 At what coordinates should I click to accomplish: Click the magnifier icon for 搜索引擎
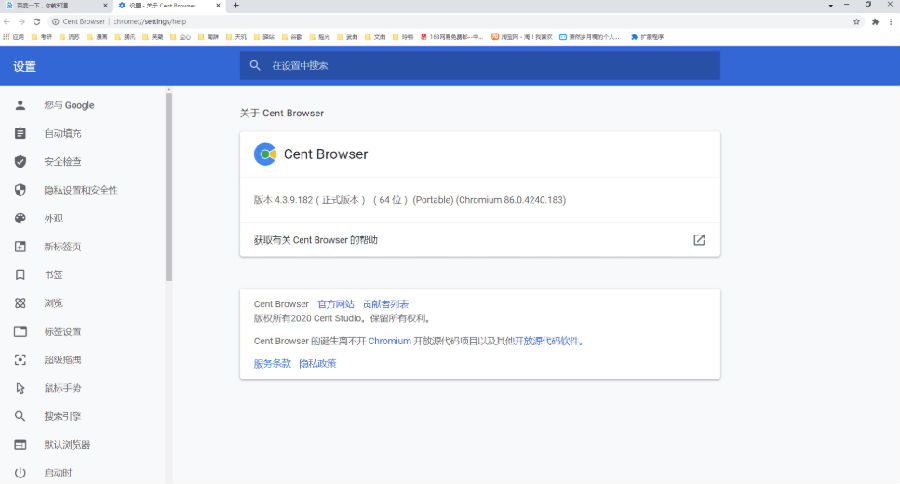[x=20, y=416]
